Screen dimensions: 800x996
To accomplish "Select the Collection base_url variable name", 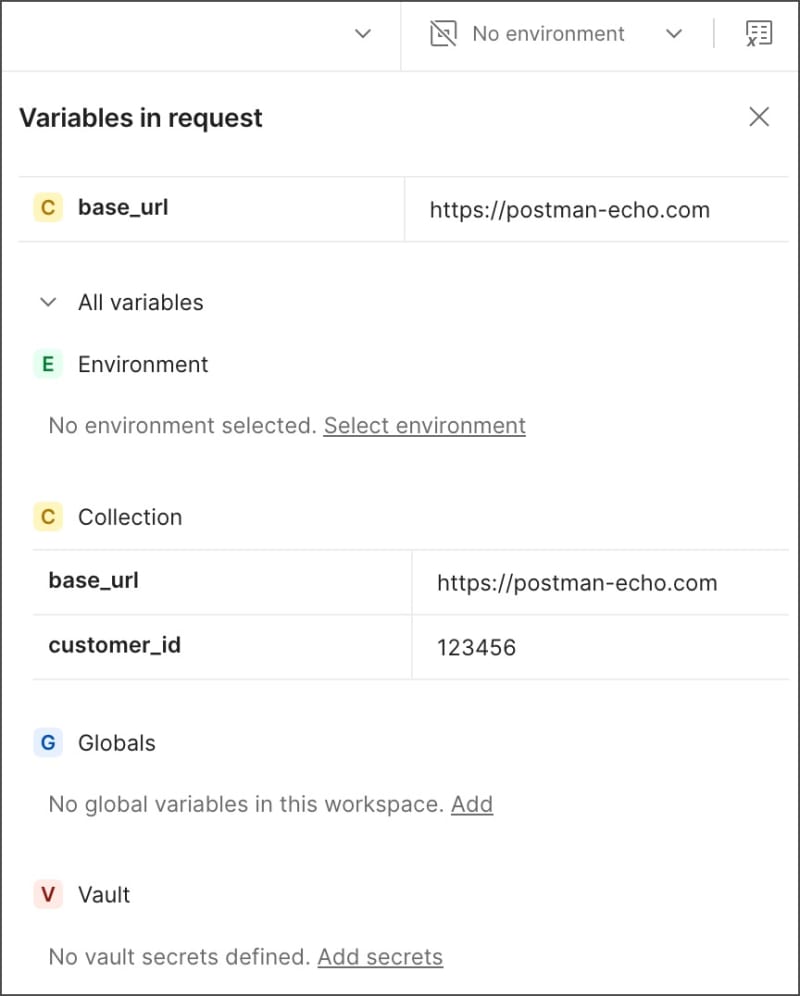I will pos(94,580).
